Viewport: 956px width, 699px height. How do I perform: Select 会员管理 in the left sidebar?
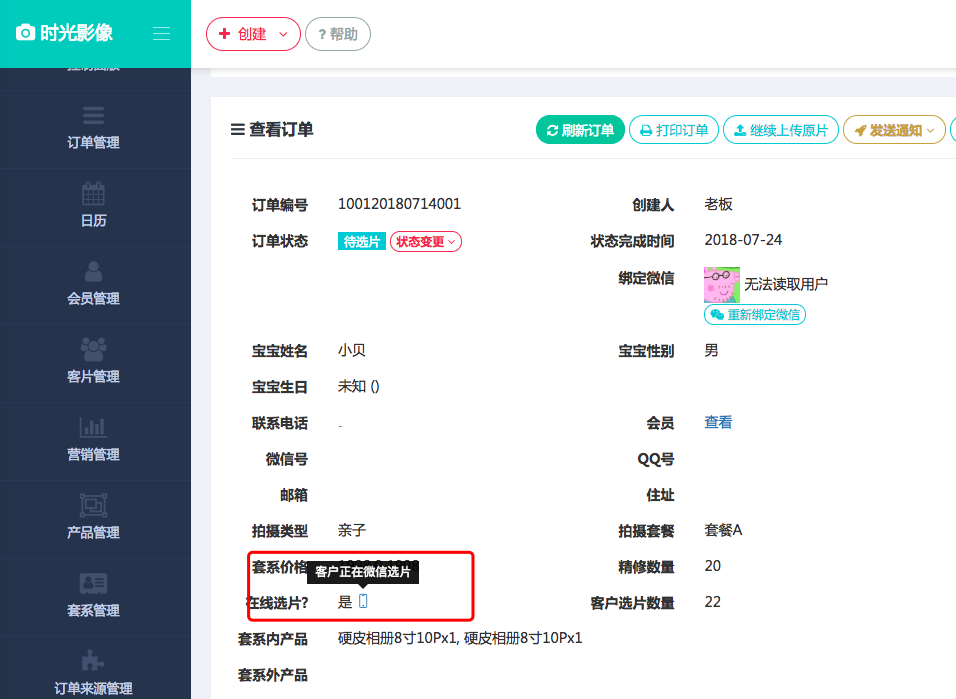(95, 284)
